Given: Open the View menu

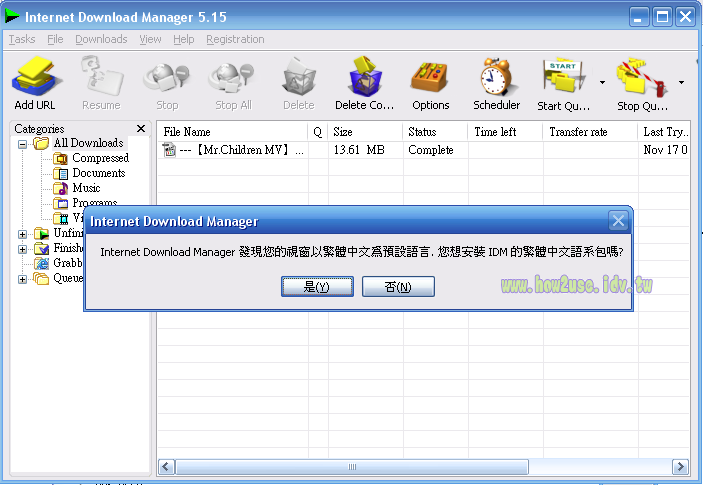Looking at the screenshot, I should 150,39.
